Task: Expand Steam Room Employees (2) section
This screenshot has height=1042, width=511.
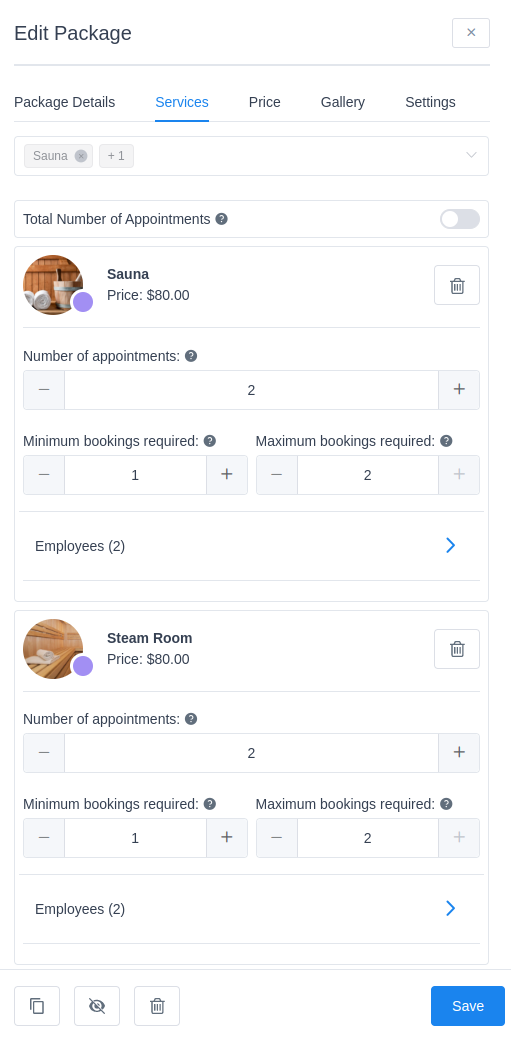Action: [251, 908]
